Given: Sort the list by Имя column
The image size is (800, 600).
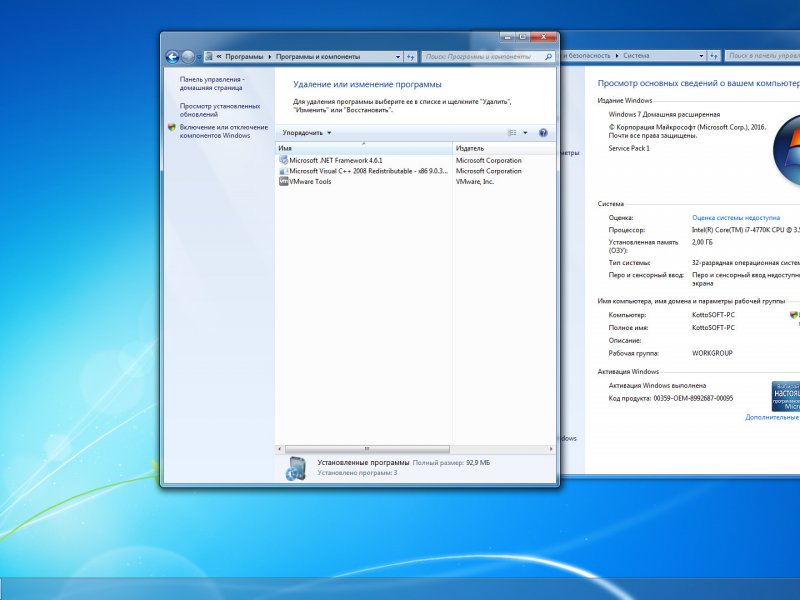Looking at the screenshot, I should (x=364, y=148).
